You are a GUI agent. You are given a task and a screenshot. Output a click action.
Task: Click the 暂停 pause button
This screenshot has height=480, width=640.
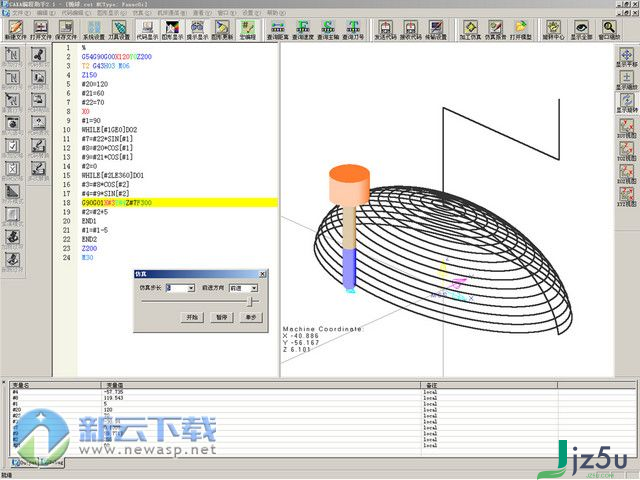[x=222, y=317]
